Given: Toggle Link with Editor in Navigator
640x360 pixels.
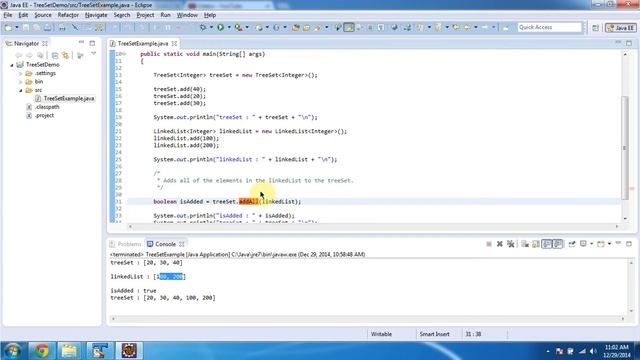Looking at the screenshot, I should 65,55.
